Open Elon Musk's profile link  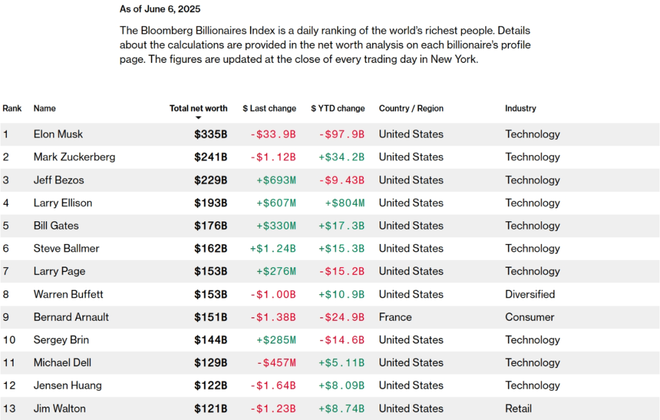58,134
